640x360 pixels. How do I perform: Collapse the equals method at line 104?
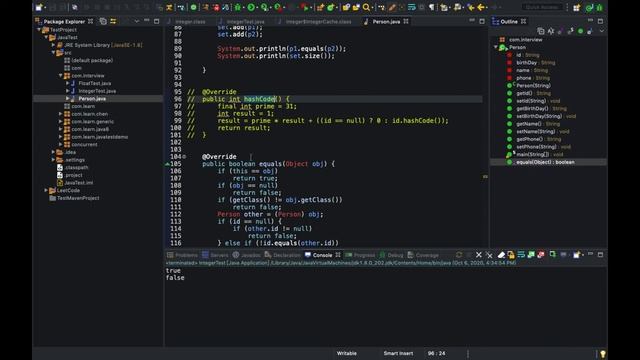(x=184, y=157)
